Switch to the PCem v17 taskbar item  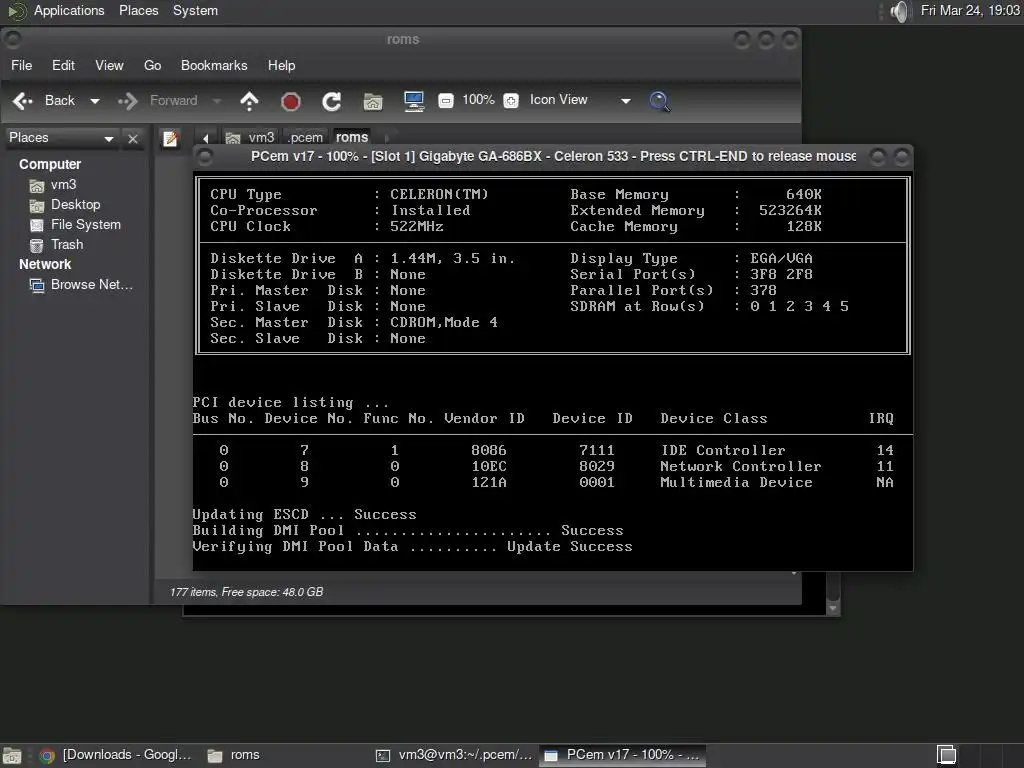[622, 755]
